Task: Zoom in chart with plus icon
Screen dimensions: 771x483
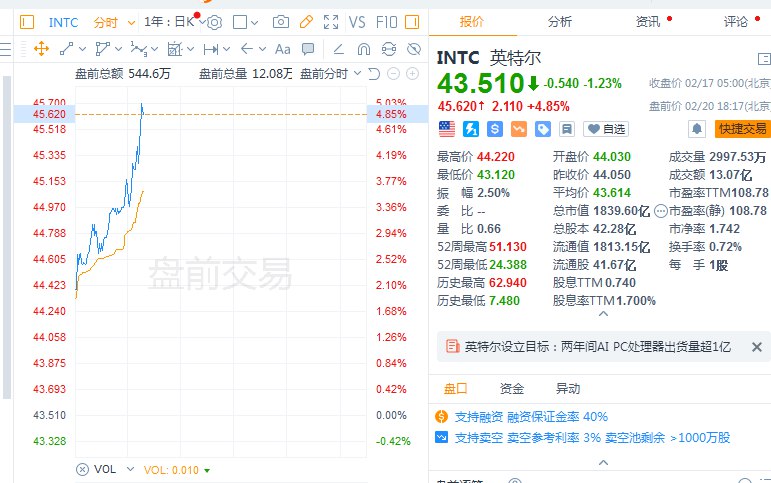Action: point(413,74)
